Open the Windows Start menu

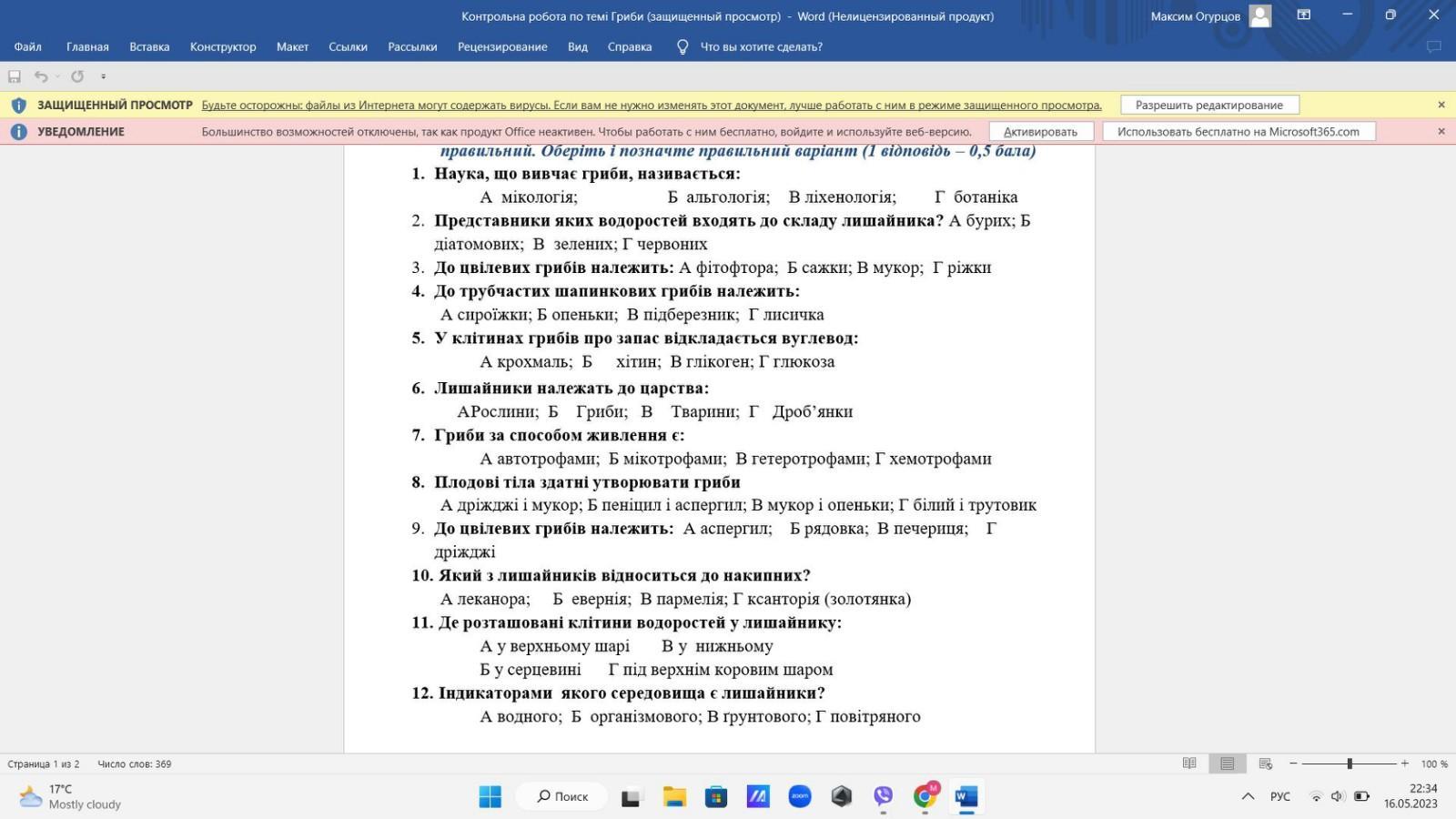click(x=490, y=796)
